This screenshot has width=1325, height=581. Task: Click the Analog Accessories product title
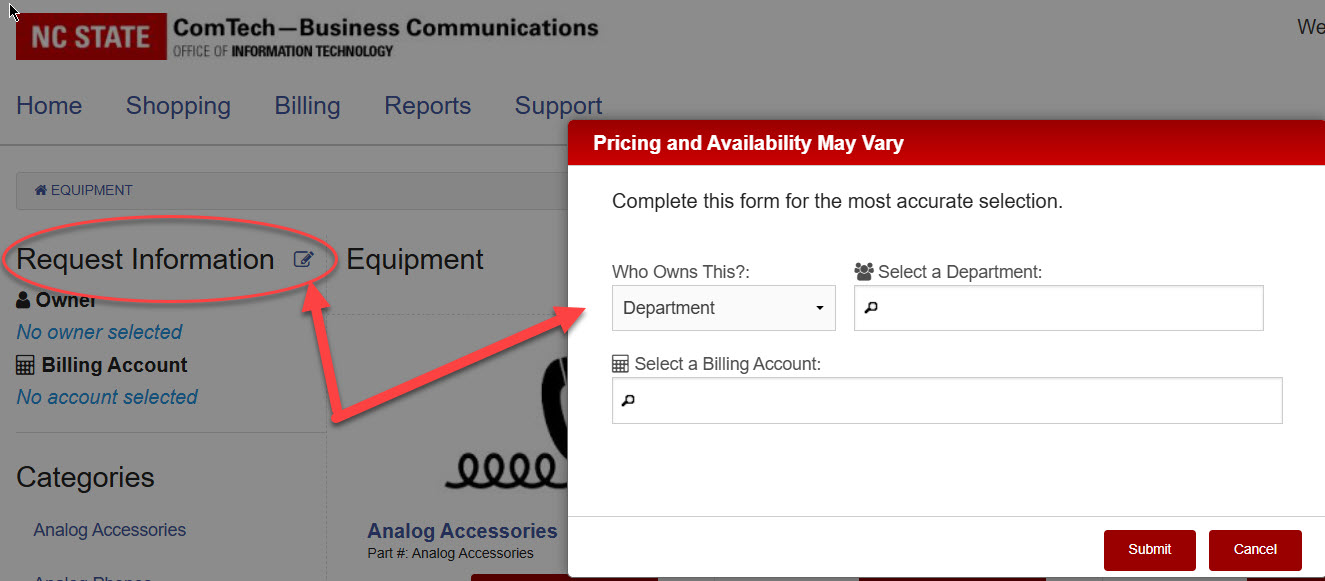click(462, 531)
